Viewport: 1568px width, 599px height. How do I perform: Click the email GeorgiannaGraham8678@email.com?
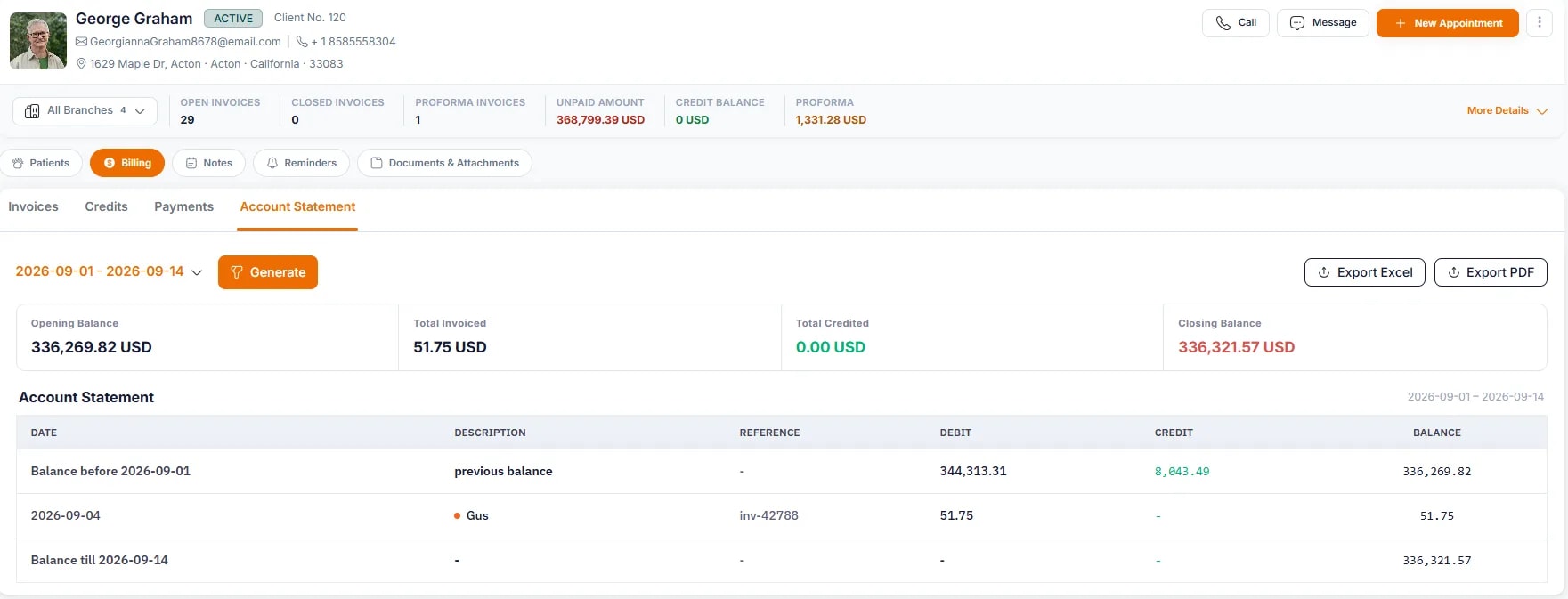click(185, 42)
